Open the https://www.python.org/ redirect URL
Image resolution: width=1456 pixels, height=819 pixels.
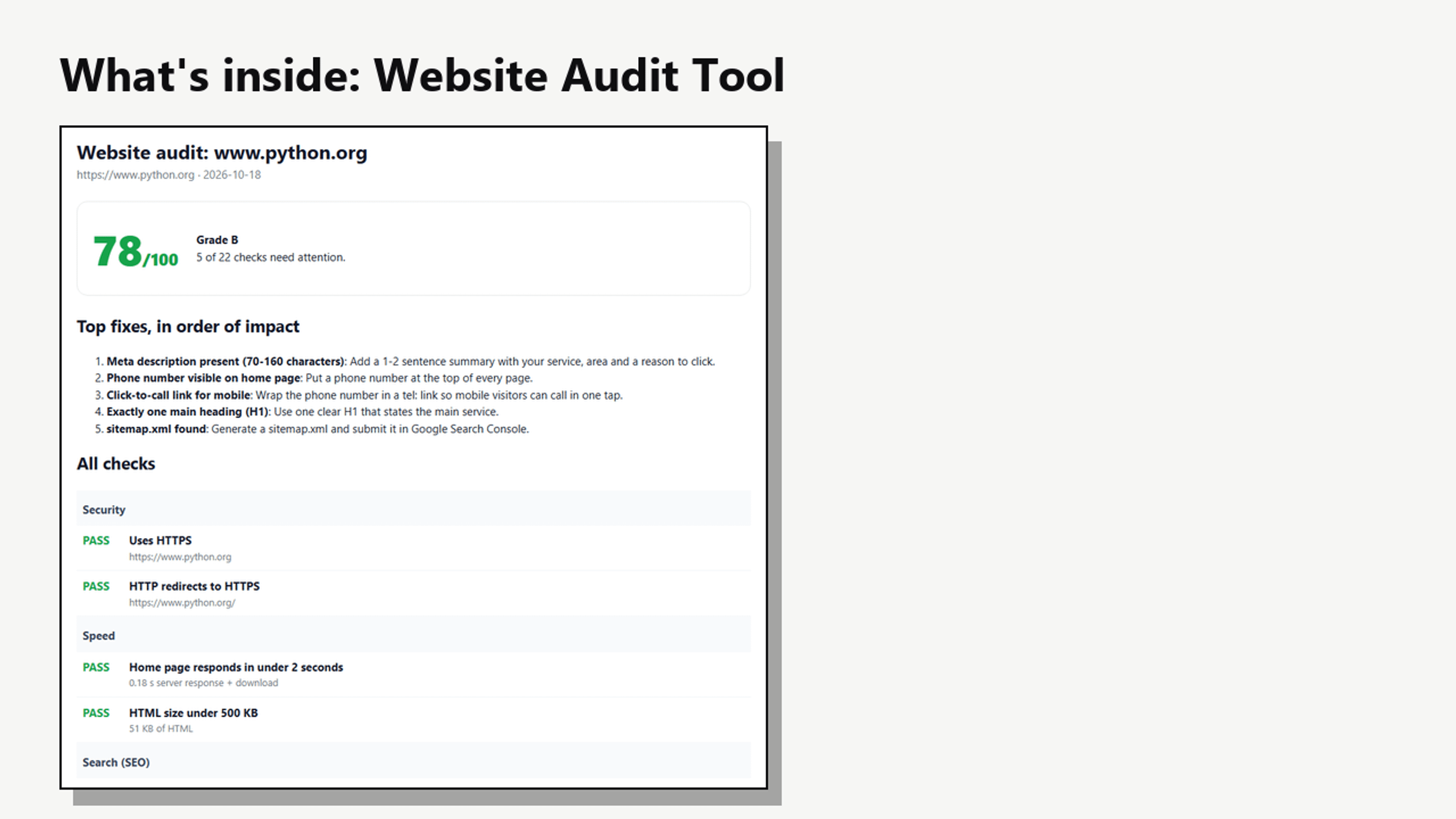182,603
